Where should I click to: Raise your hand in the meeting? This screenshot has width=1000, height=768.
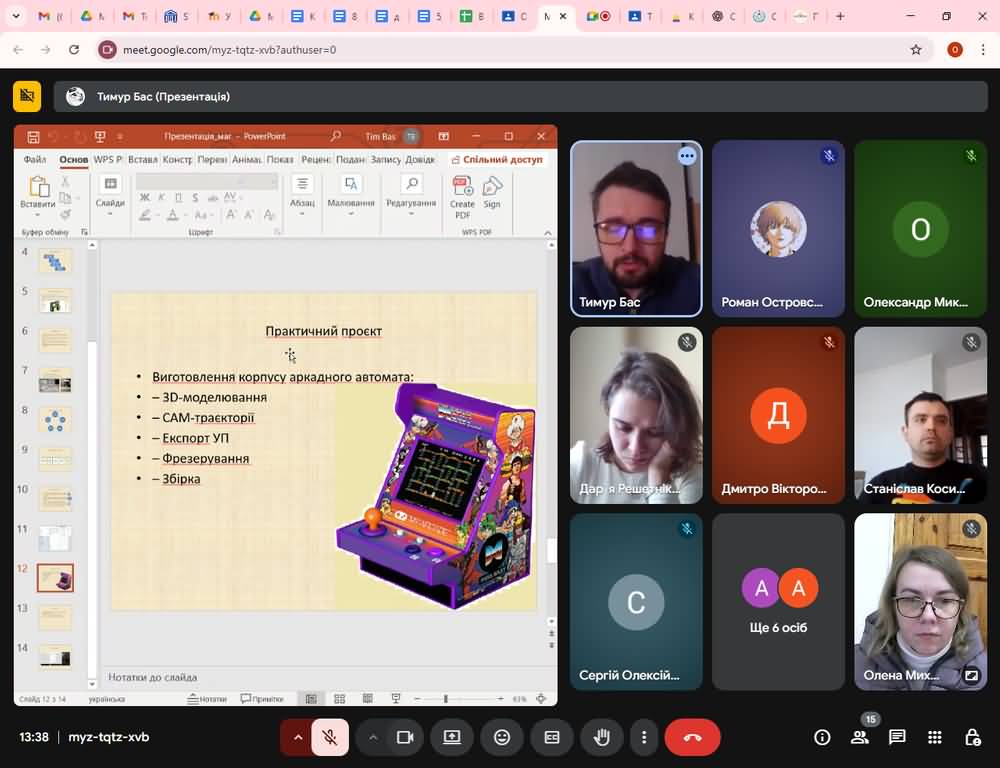pyautogui.click(x=602, y=737)
